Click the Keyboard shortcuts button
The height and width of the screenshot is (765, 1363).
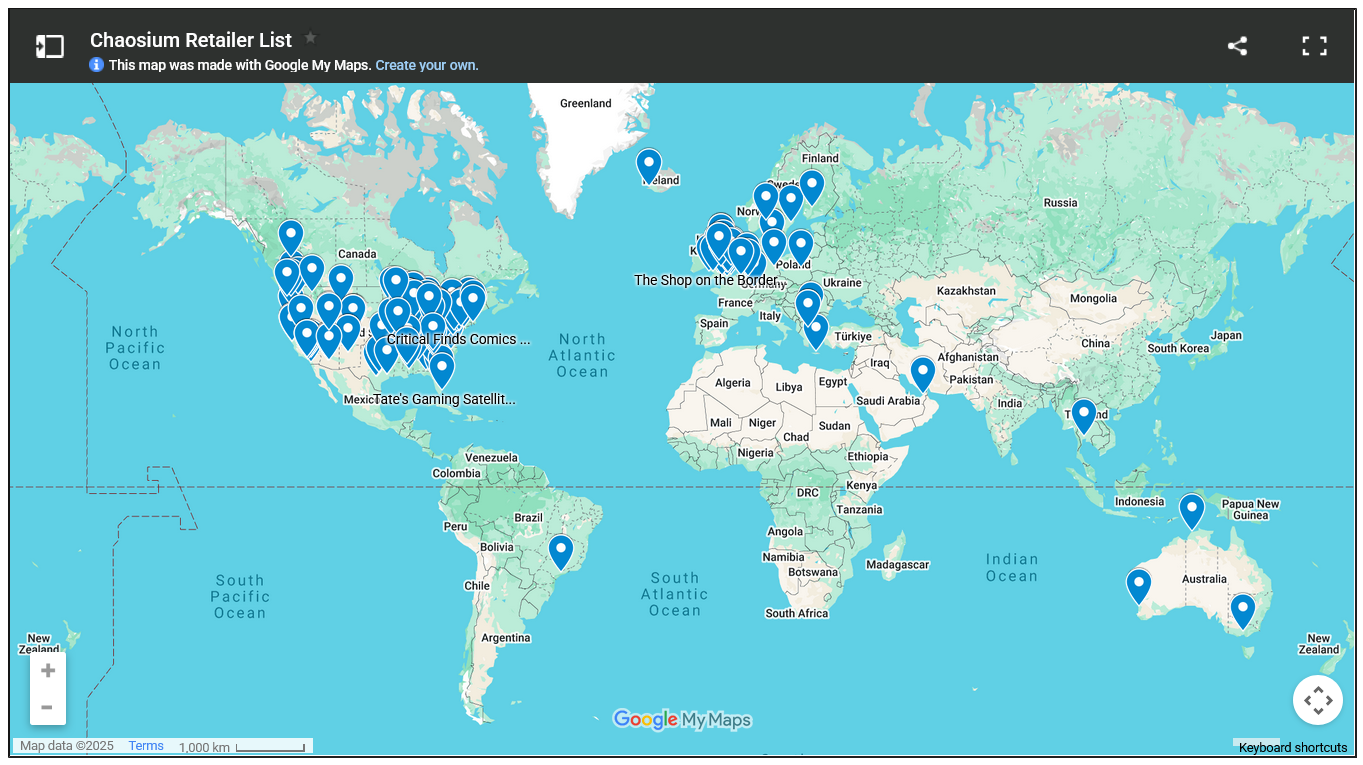[1292, 748]
